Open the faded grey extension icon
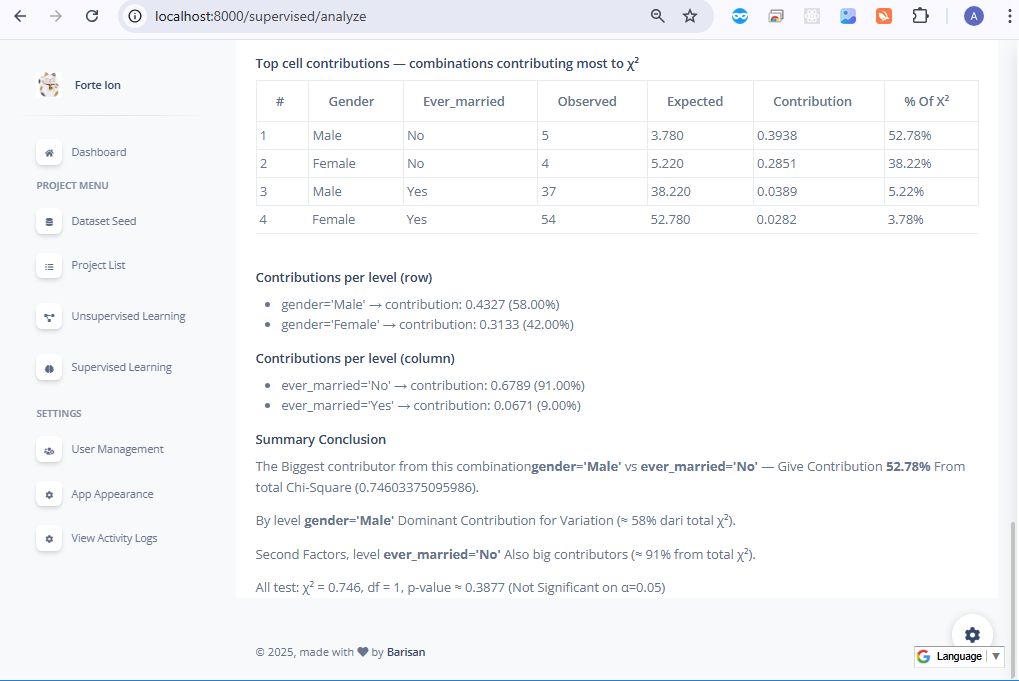This screenshot has width=1019, height=681. [x=812, y=16]
